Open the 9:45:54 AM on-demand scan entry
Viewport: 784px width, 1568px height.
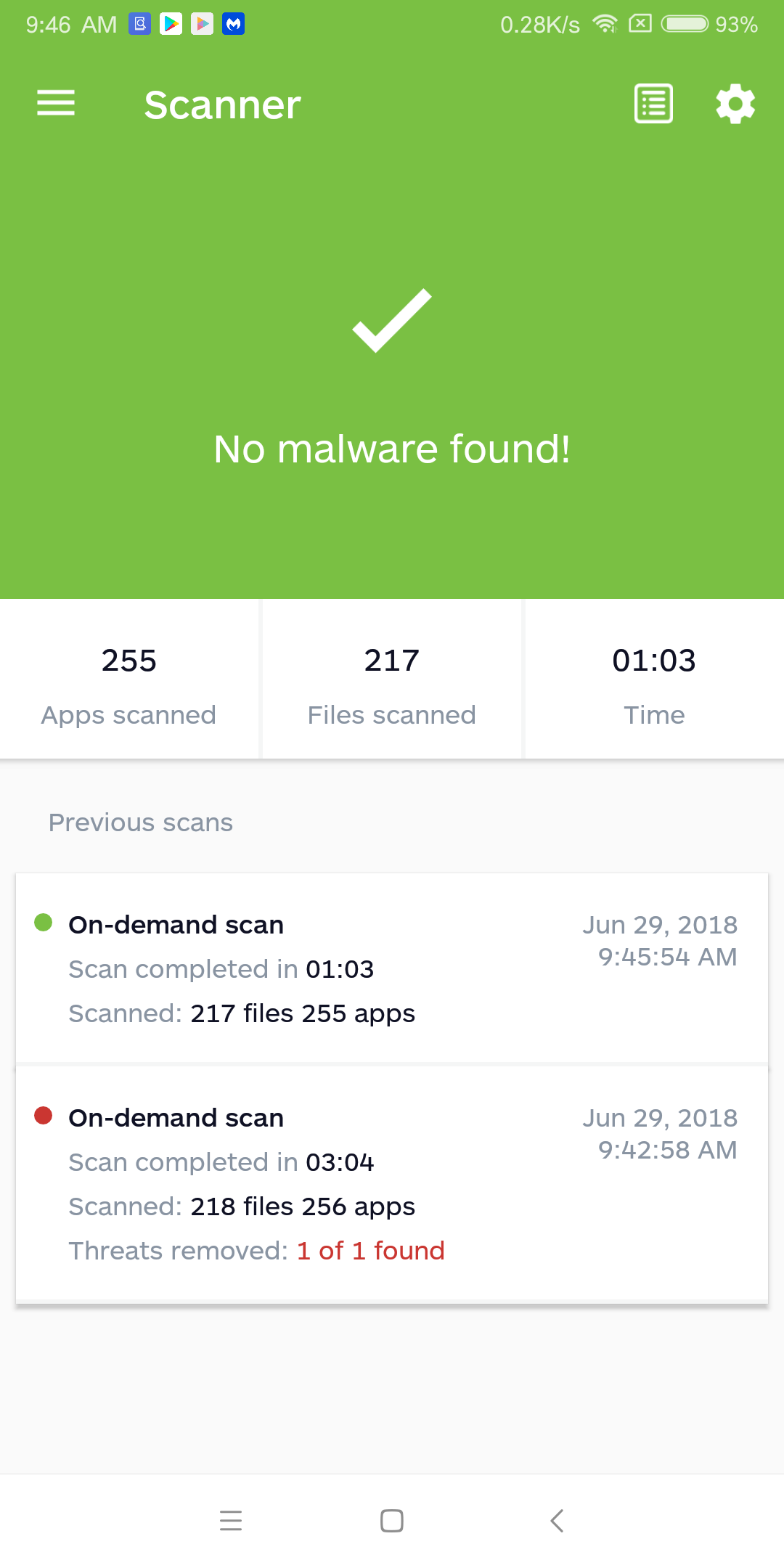pyautogui.click(x=392, y=968)
